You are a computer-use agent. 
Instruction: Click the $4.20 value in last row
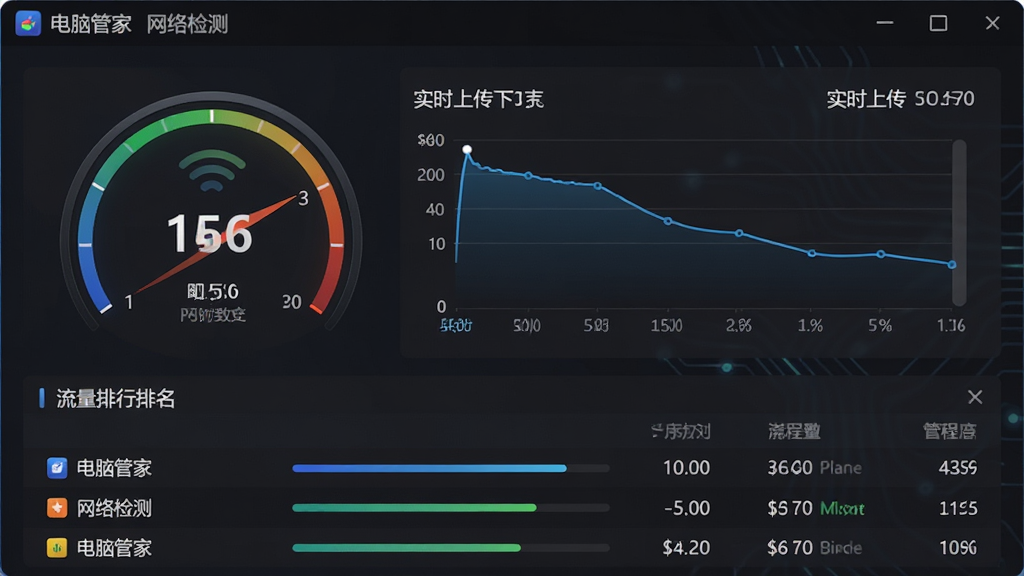[x=686, y=547]
